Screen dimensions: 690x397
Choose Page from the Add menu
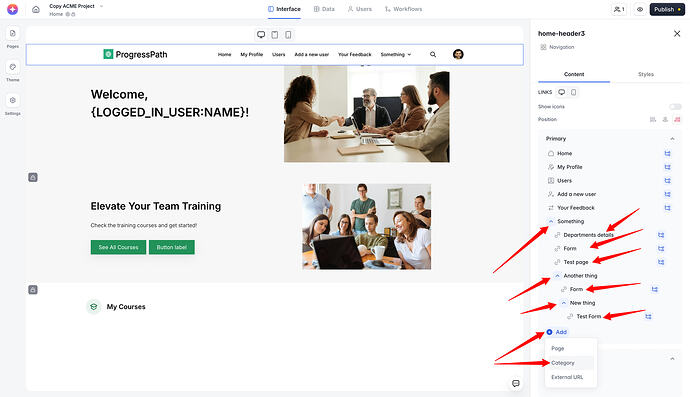tap(570, 348)
